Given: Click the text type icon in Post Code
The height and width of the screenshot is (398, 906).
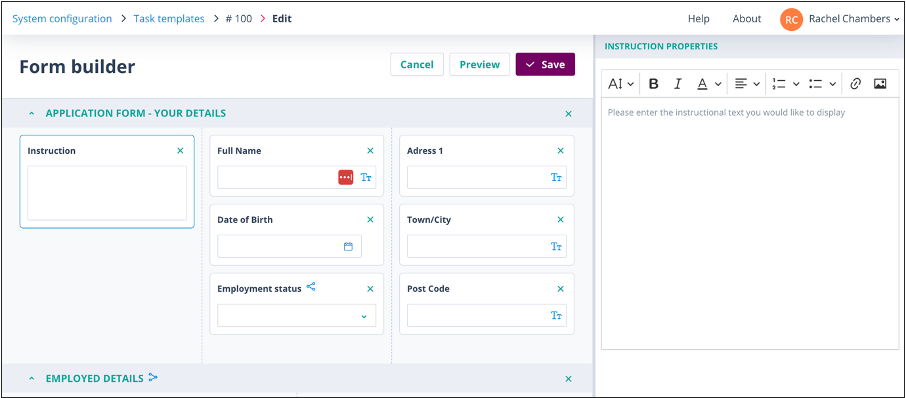Looking at the screenshot, I should click(x=556, y=315).
